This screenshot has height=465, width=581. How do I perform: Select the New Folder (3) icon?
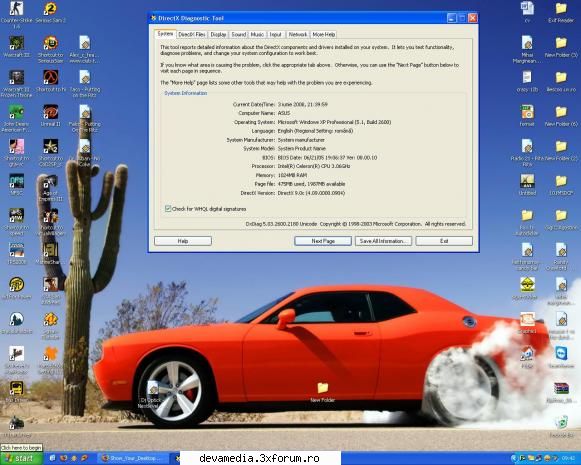[x=561, y=43]
